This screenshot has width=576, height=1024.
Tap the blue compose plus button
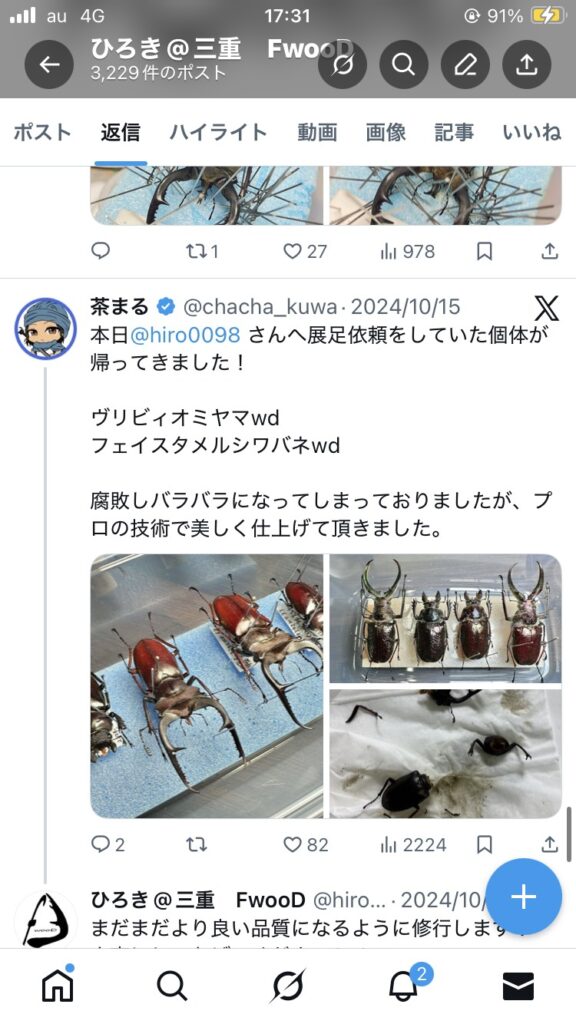click(523, 897)
